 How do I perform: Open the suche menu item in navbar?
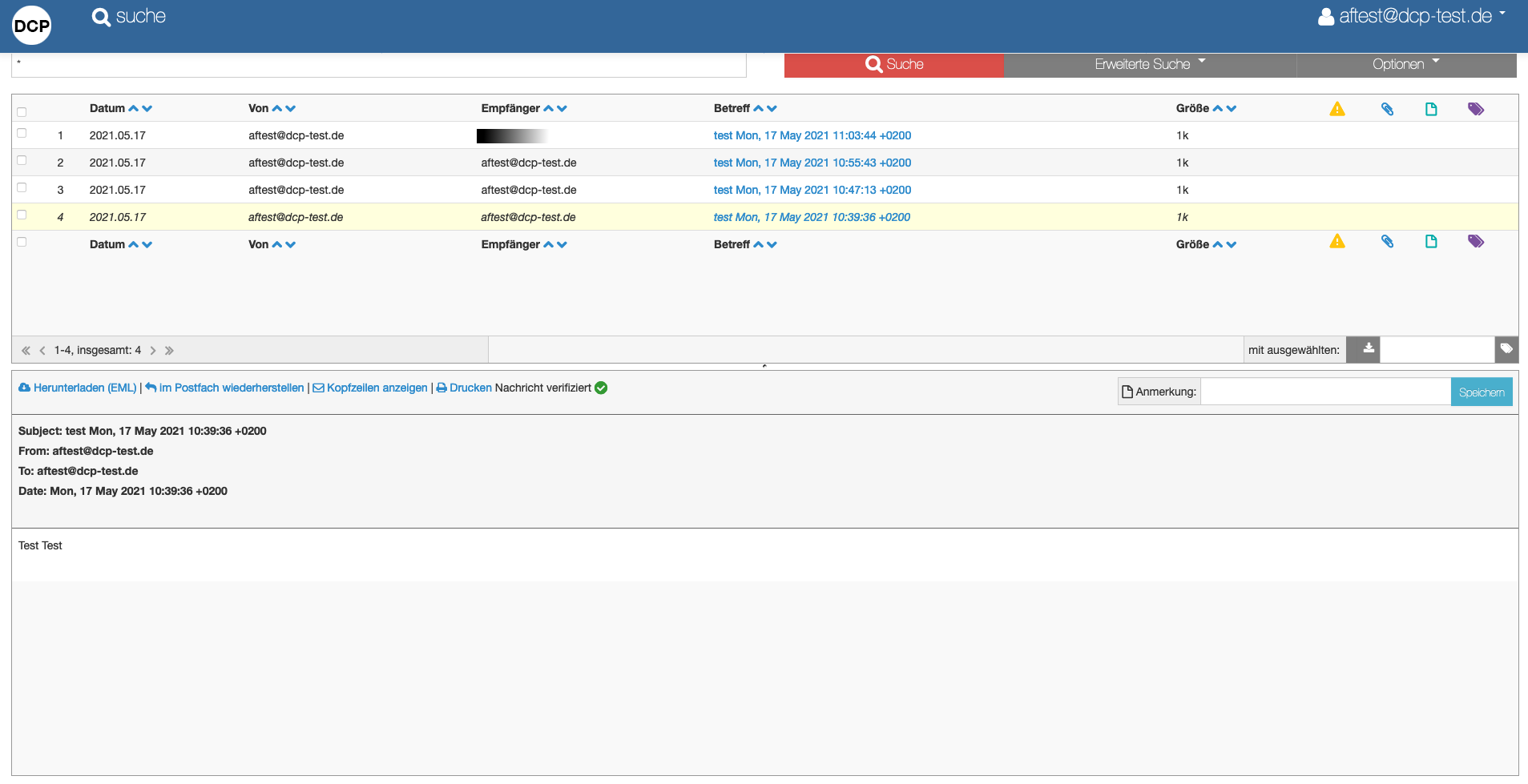(x=129, y=16)
